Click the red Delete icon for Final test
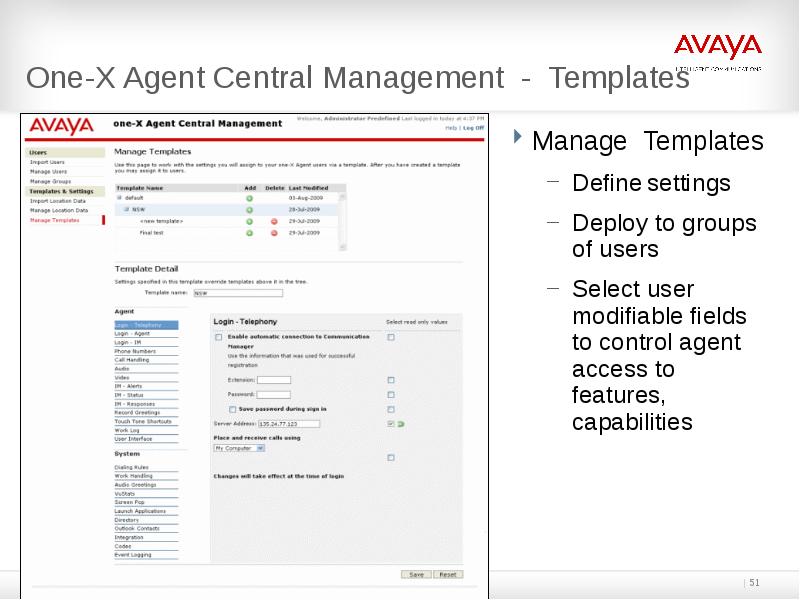 coord(274,233)
